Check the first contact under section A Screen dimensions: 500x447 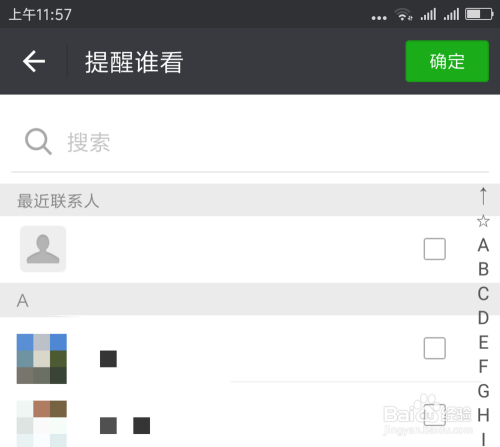[x=434, y=348]
